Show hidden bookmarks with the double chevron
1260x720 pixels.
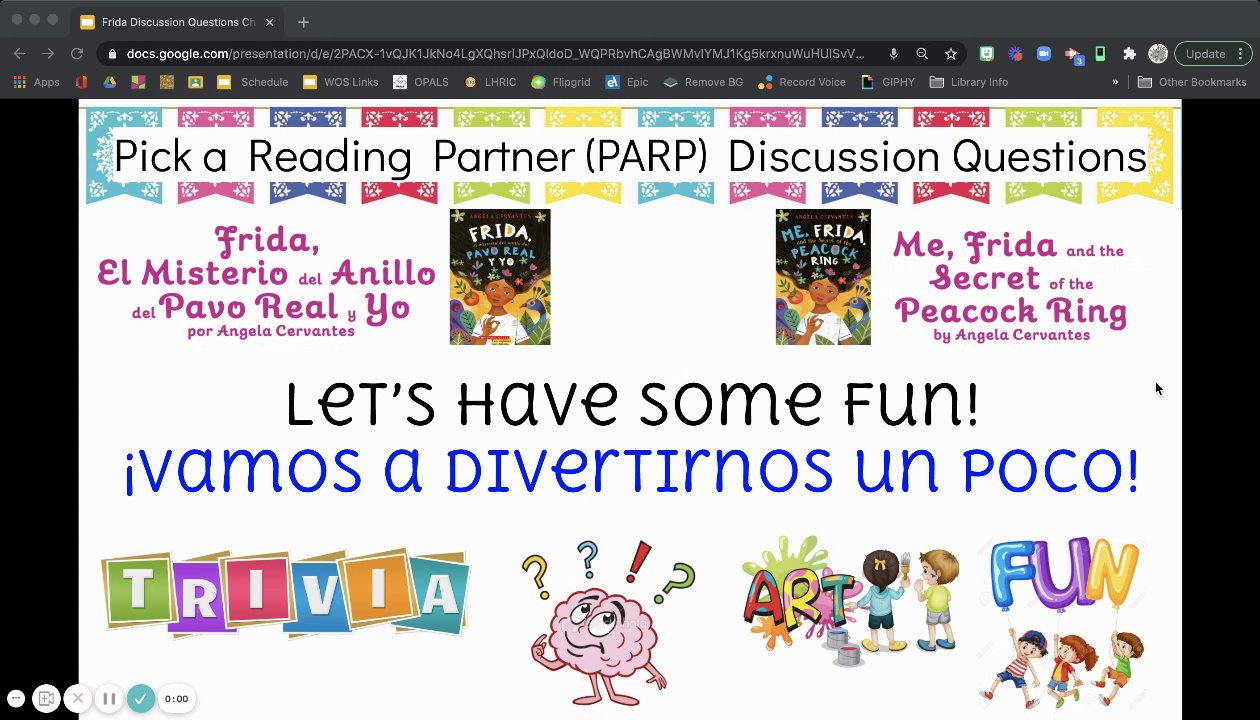click(1115, 82)
